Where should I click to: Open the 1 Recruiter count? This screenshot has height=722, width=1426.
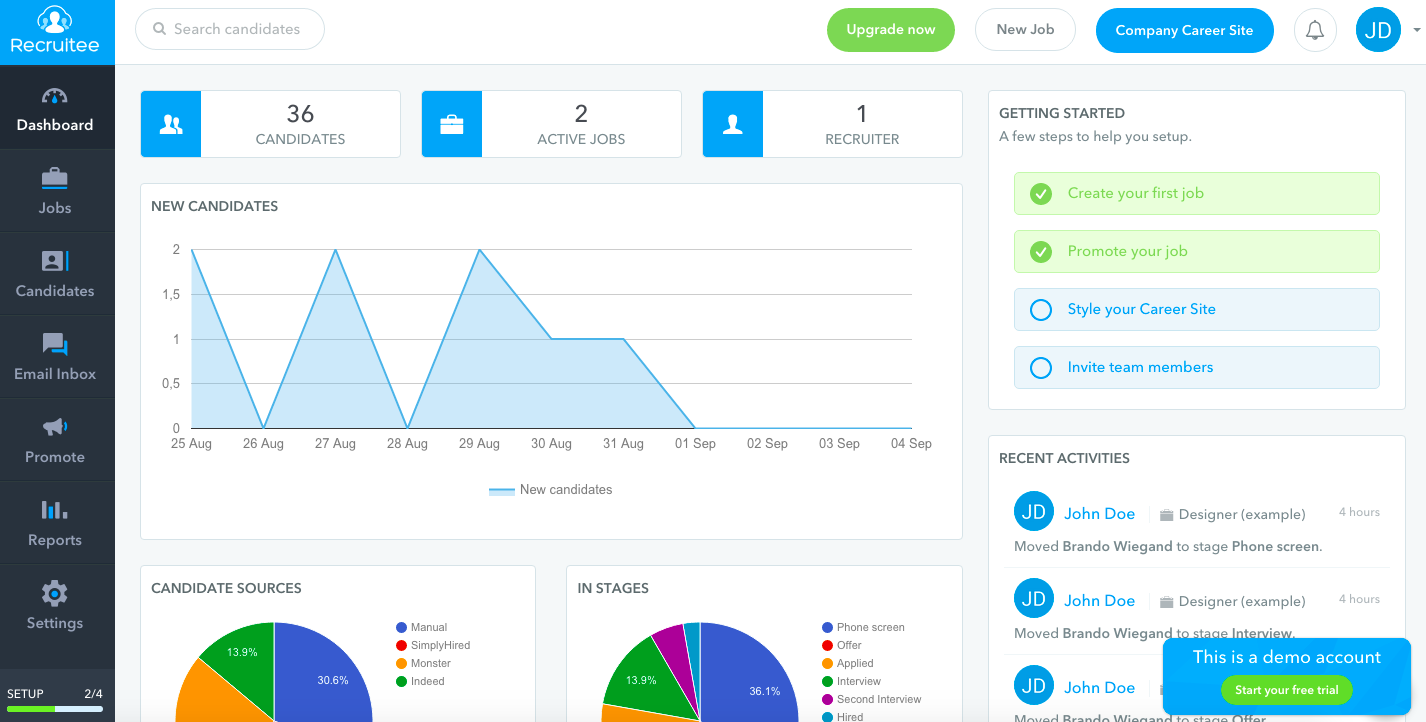(x=862, y=124)
